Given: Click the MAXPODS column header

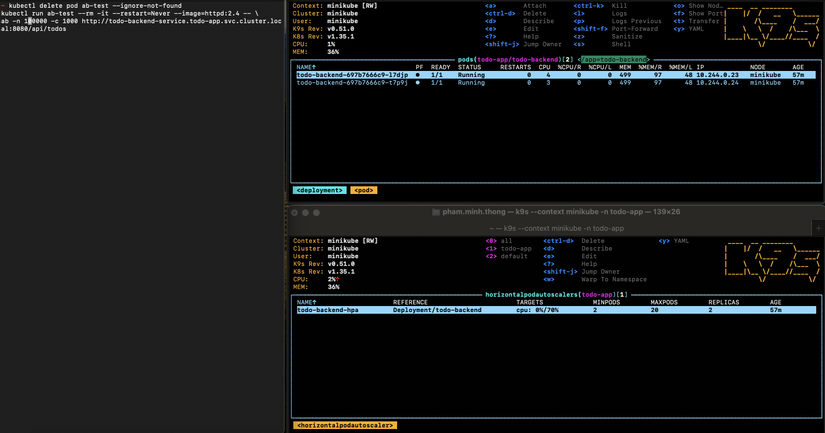Looking at the screenshot, I should click(664, 303).
